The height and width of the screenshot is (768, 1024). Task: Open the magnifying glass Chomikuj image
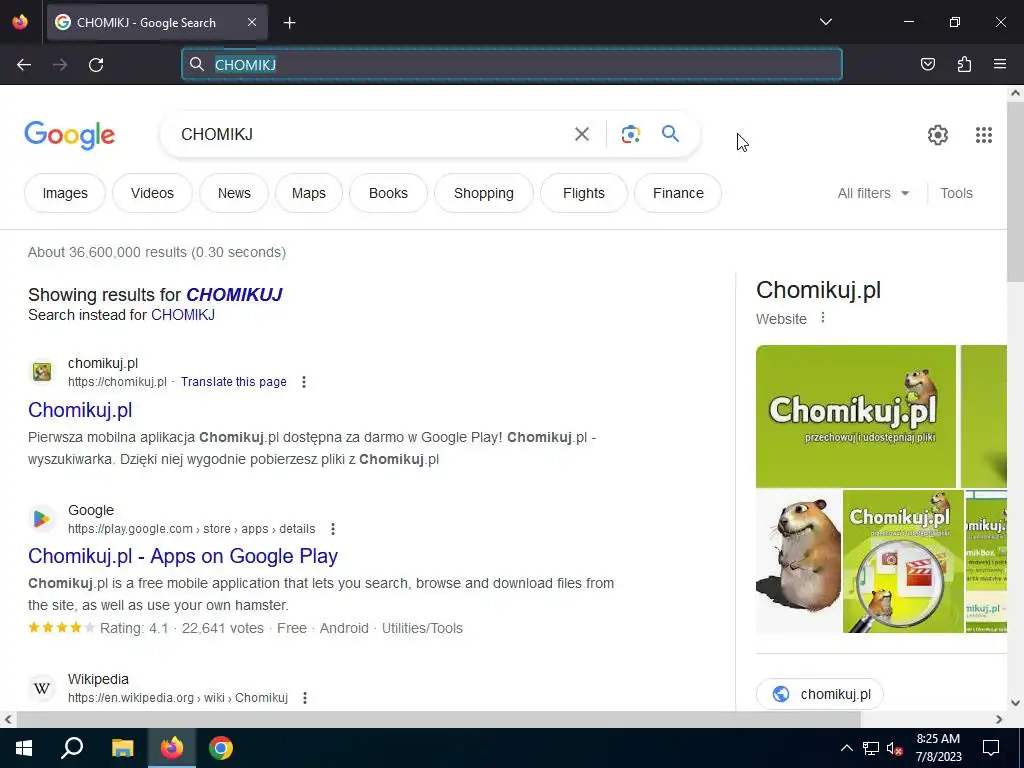click(903, 562)
